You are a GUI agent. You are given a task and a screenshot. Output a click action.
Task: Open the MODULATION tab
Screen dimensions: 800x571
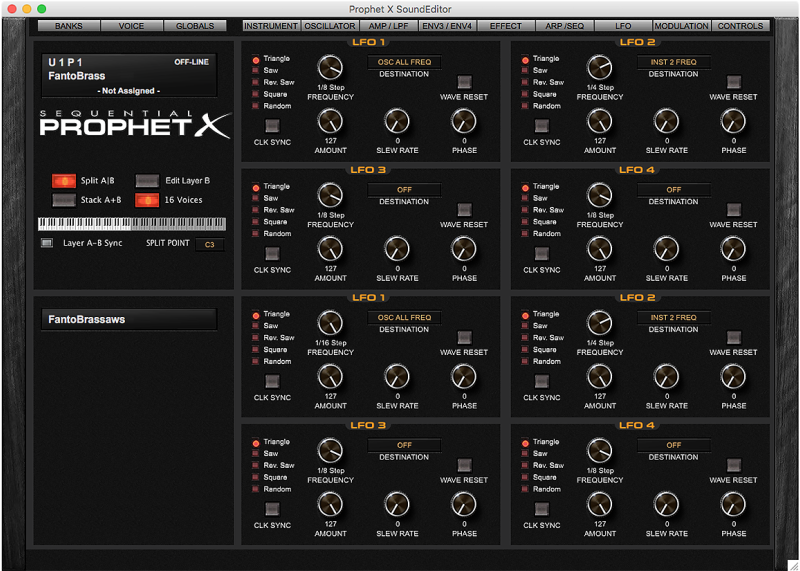pos(682,26)
